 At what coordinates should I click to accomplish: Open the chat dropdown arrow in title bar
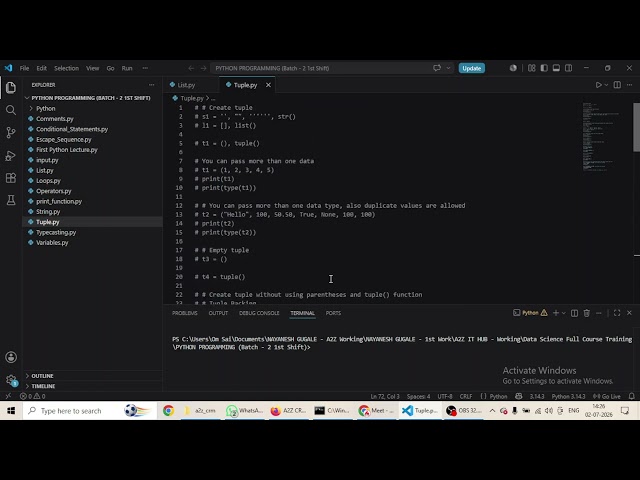click(x=448, y=68)
